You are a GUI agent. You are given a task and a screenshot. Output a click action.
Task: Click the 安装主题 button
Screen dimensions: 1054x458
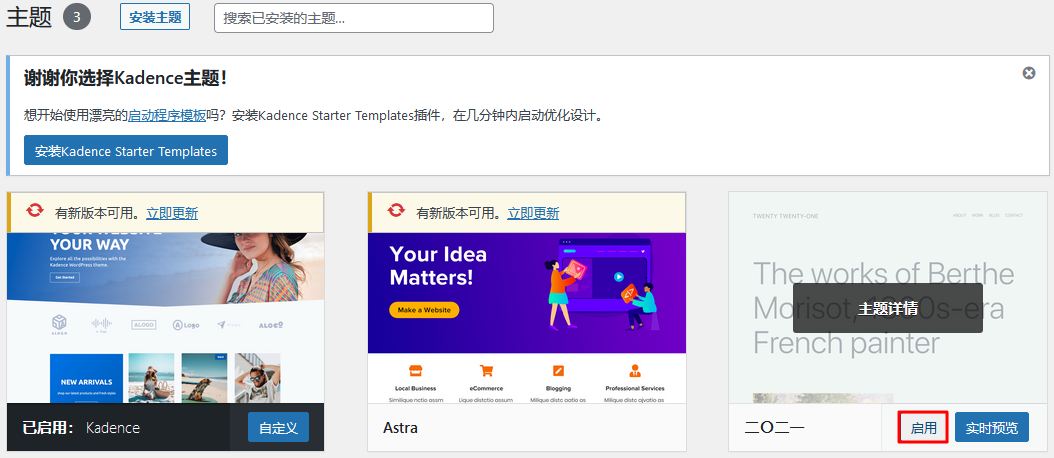155,17
